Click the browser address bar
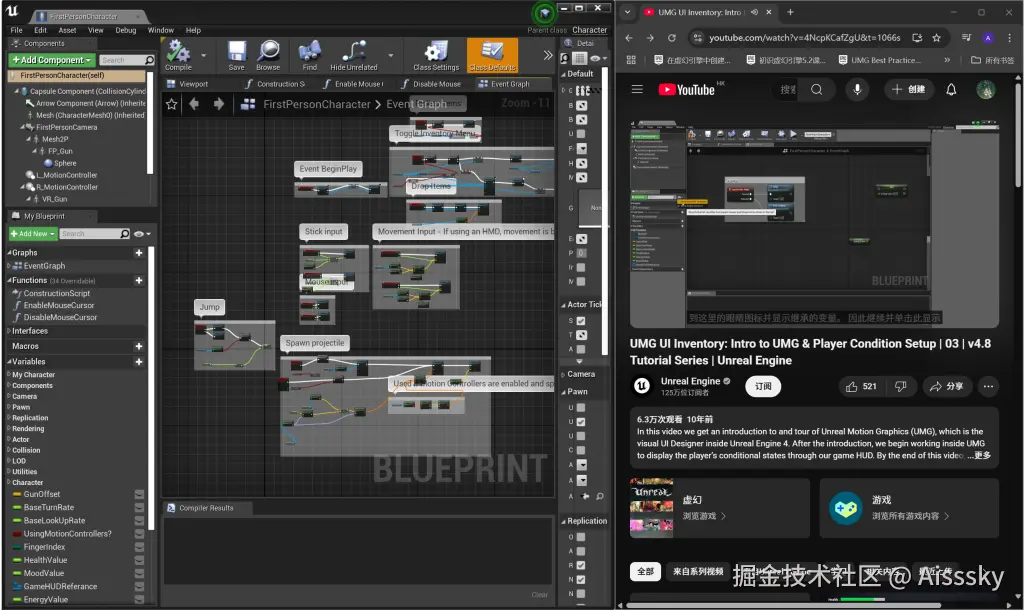 (x=805, y=38)
